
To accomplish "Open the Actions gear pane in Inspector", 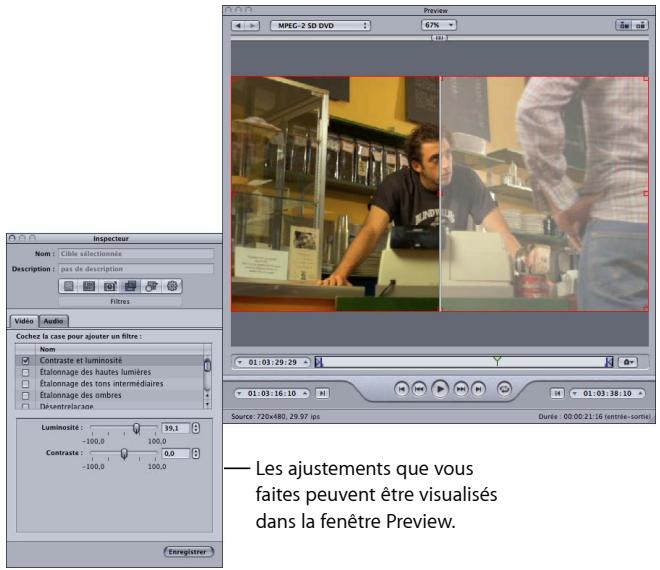I will pos(172,286).
